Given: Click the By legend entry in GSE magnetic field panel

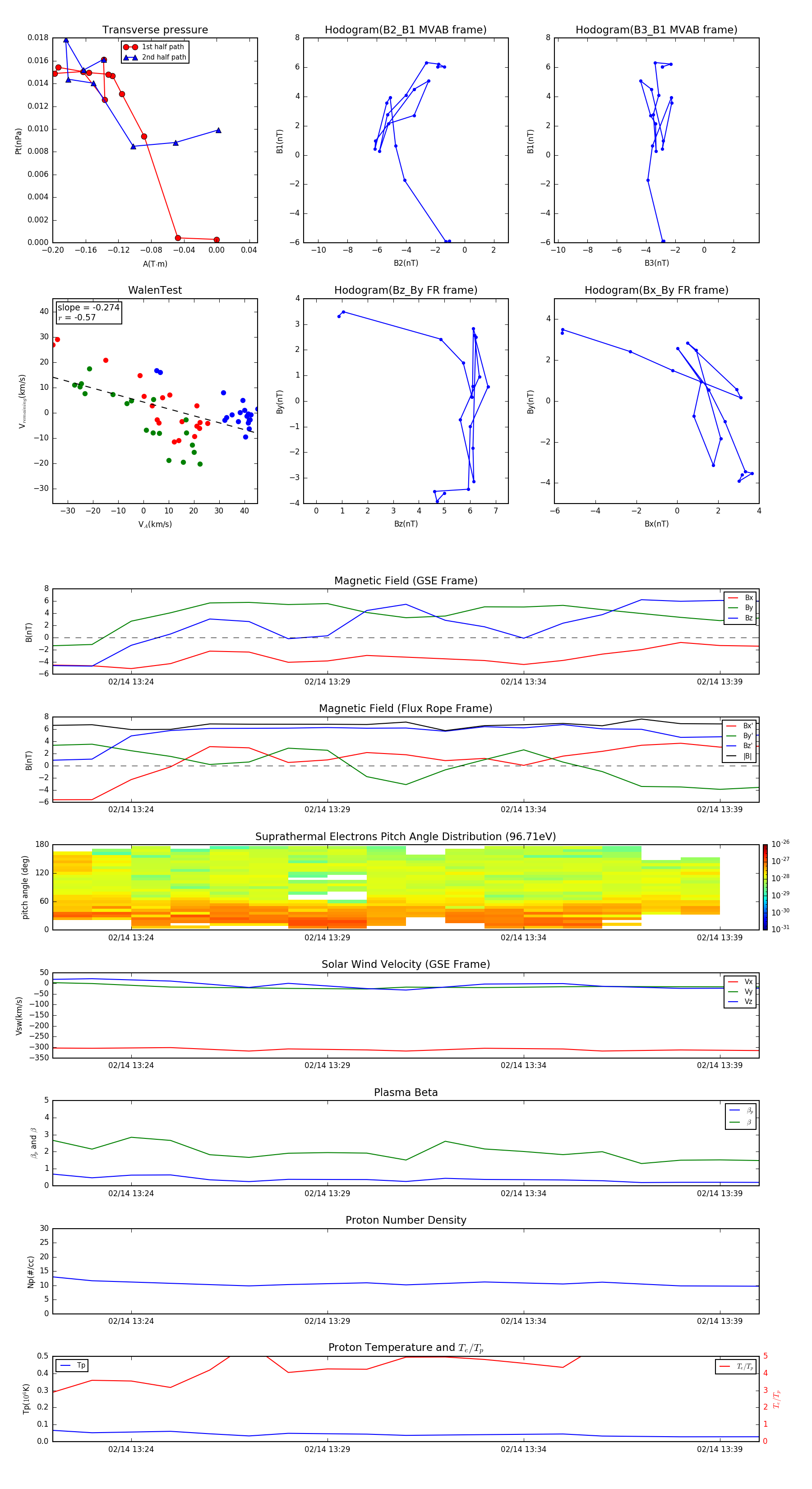Looking at the screenshot, I should [x=740, y=607].
